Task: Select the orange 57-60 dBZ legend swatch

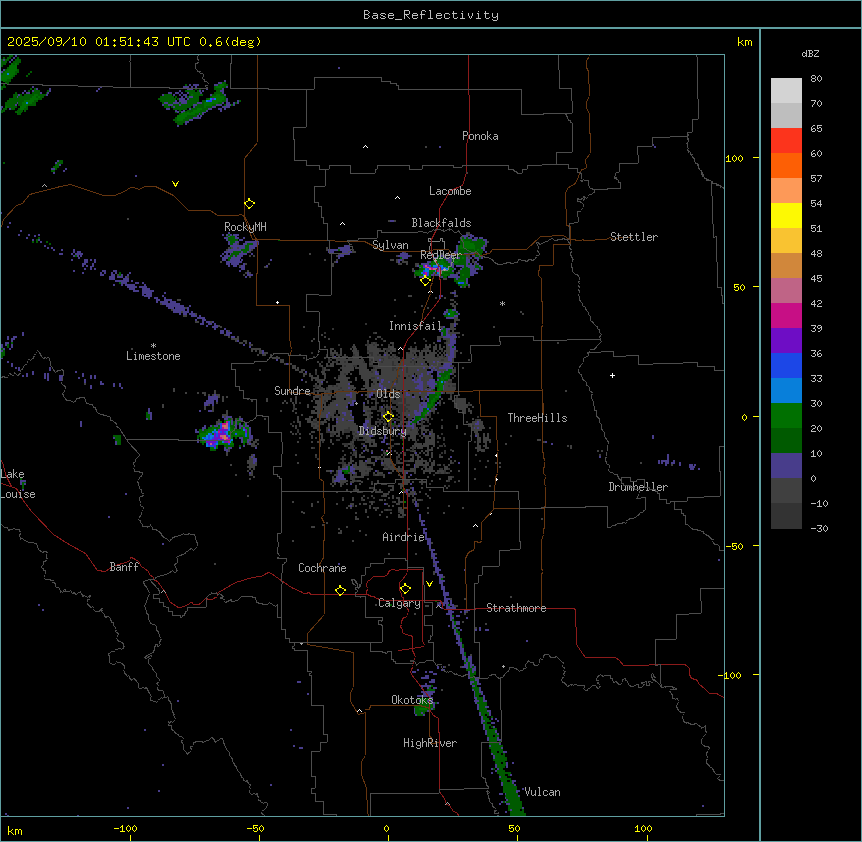Action: point(786,165)
